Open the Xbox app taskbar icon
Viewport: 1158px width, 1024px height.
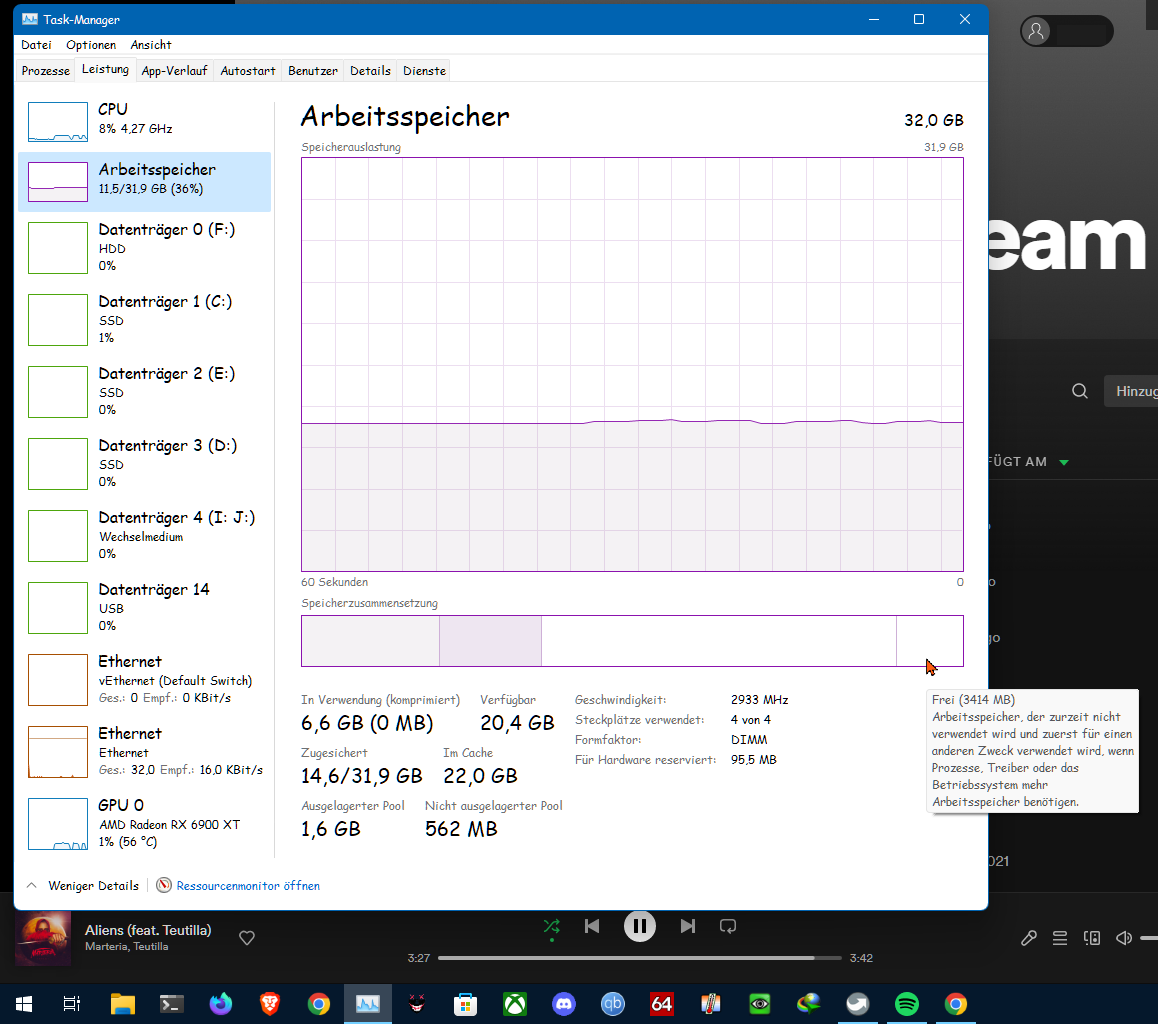pos(515,1004)
